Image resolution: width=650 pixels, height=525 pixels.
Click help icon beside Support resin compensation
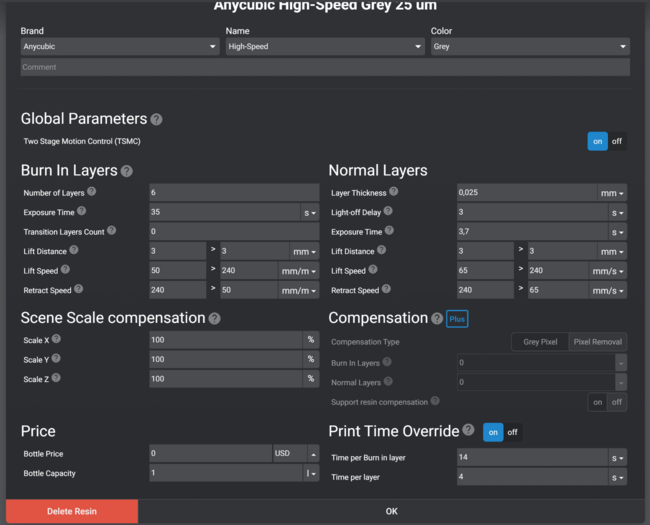435,401
